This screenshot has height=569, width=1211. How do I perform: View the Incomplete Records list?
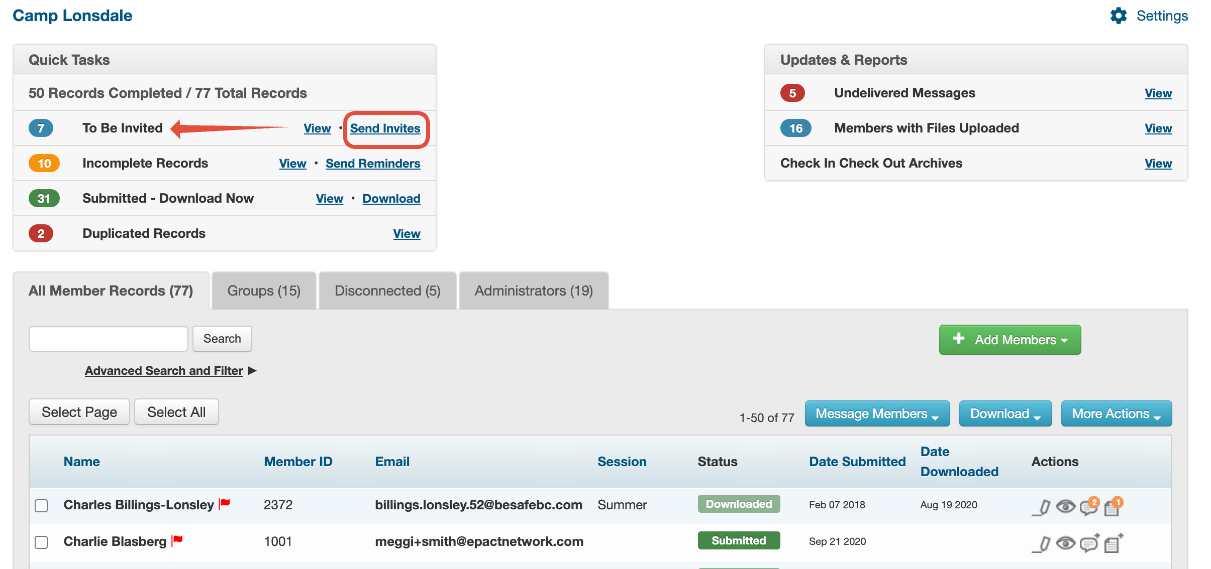(x=293, y=163)
